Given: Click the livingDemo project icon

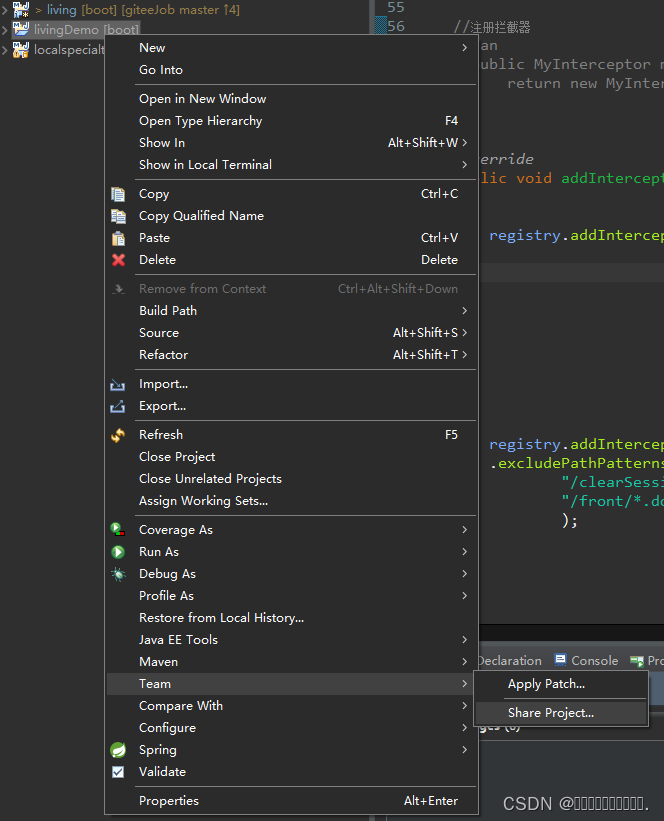Looking at the screenshot, I should pyautogui.click(x=21, y=29).
